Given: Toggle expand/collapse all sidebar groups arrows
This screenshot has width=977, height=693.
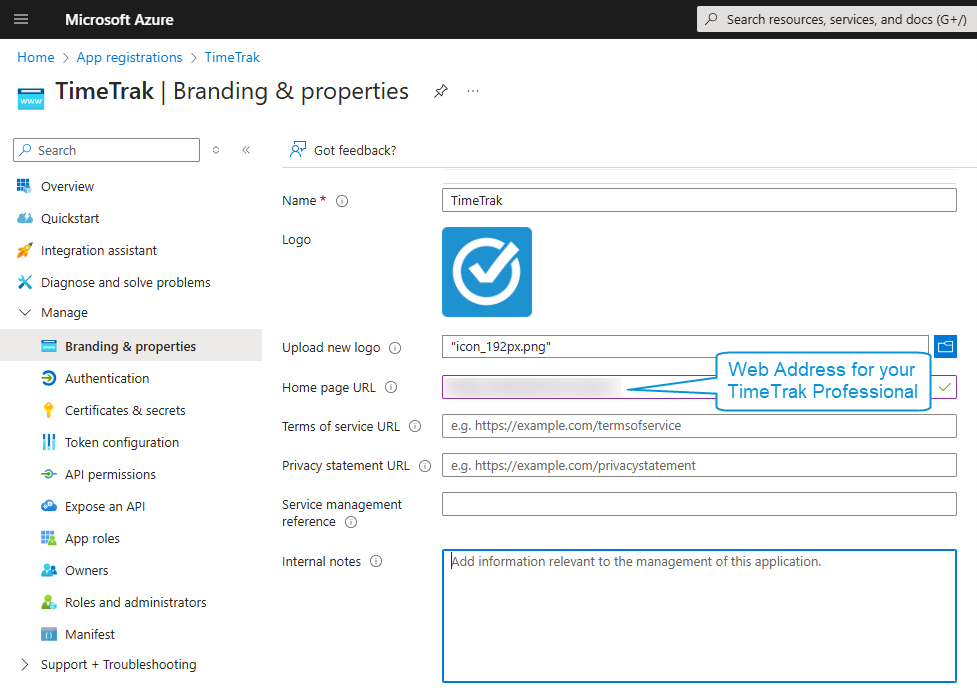Looking at the screenshot, I should pos(216,150).
